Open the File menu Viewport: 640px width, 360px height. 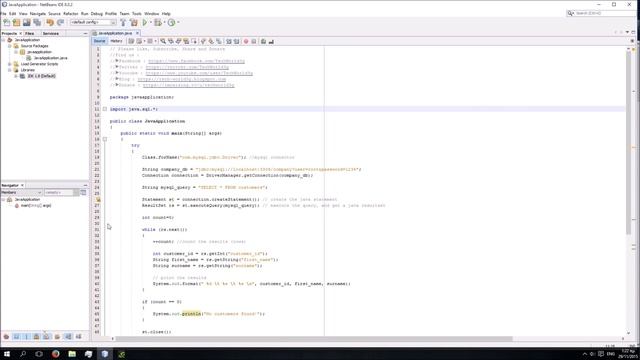[x=3, y=13]
